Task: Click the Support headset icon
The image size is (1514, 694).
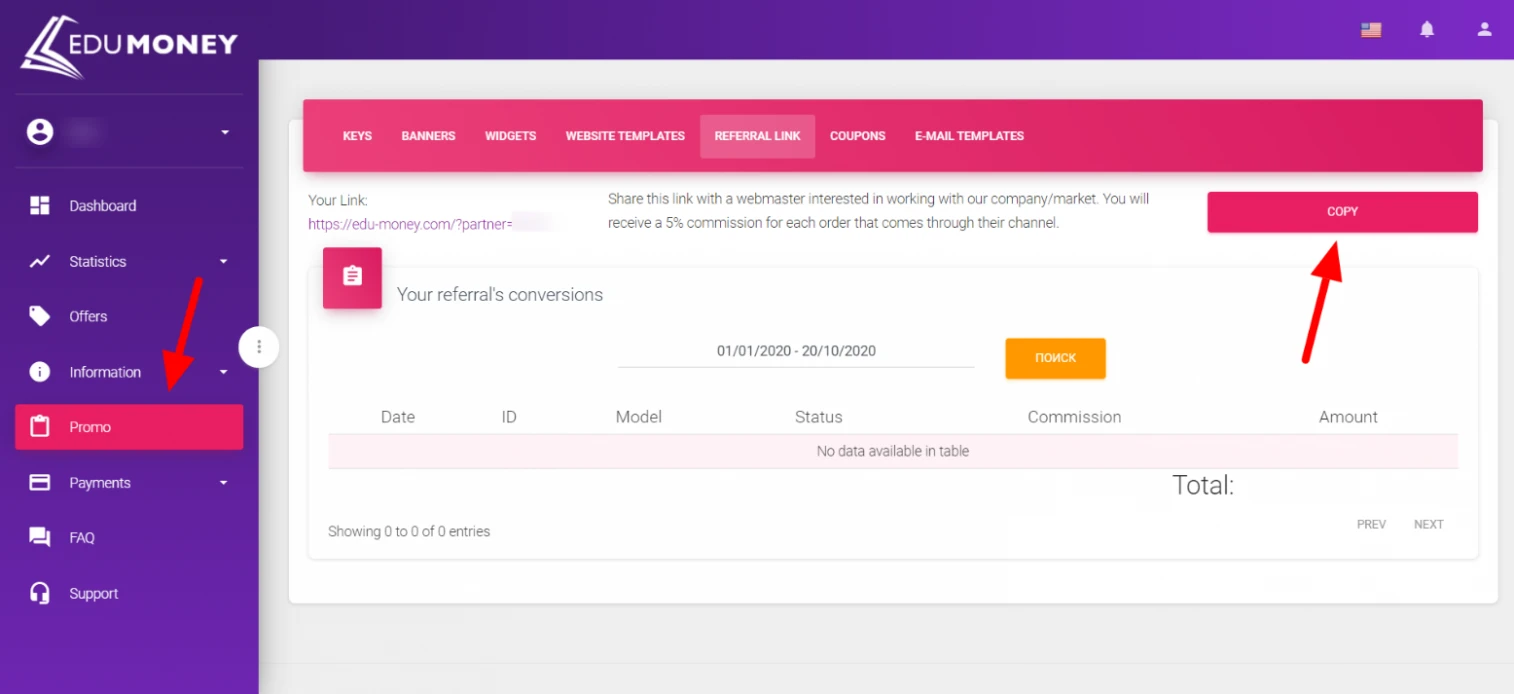Action: point(40,593)
